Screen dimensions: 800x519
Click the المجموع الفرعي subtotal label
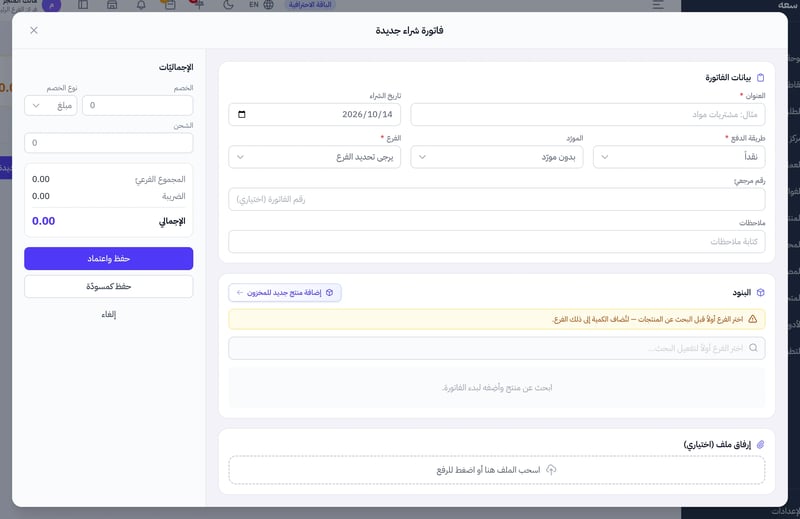click(x=160, y=179)
